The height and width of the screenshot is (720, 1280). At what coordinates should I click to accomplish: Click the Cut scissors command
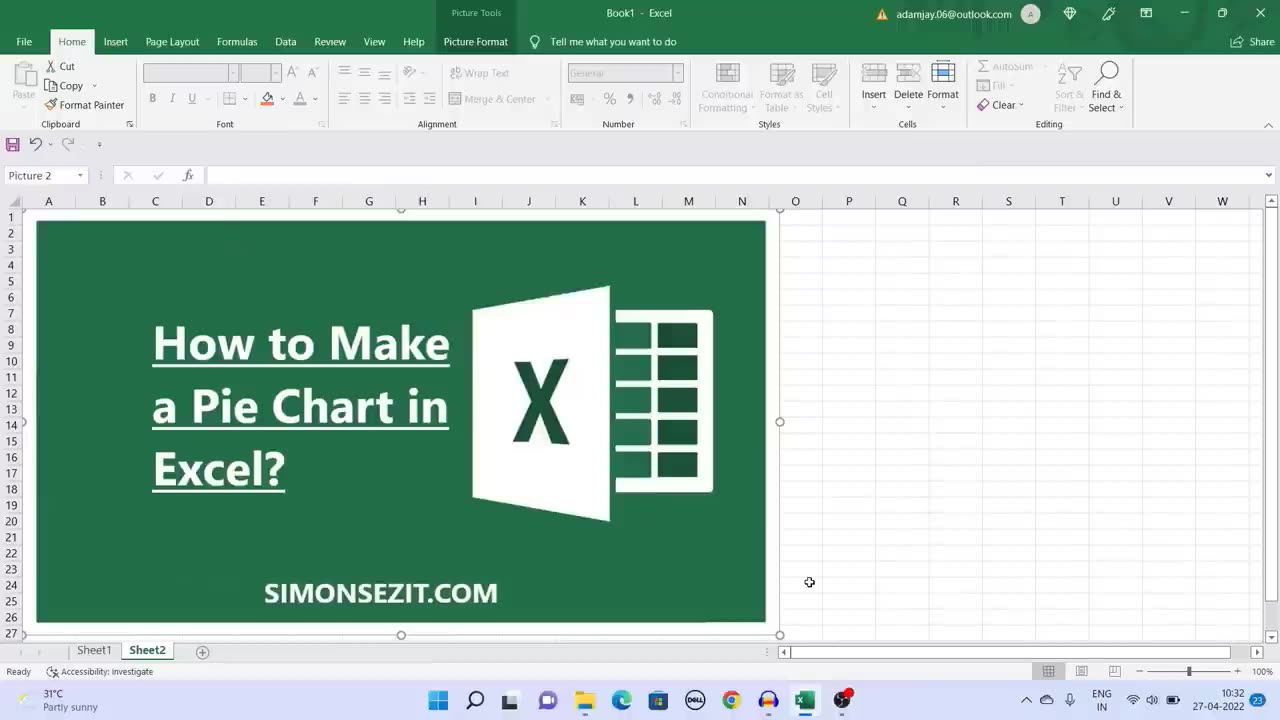pyautogui.click(x=59, y=66)
